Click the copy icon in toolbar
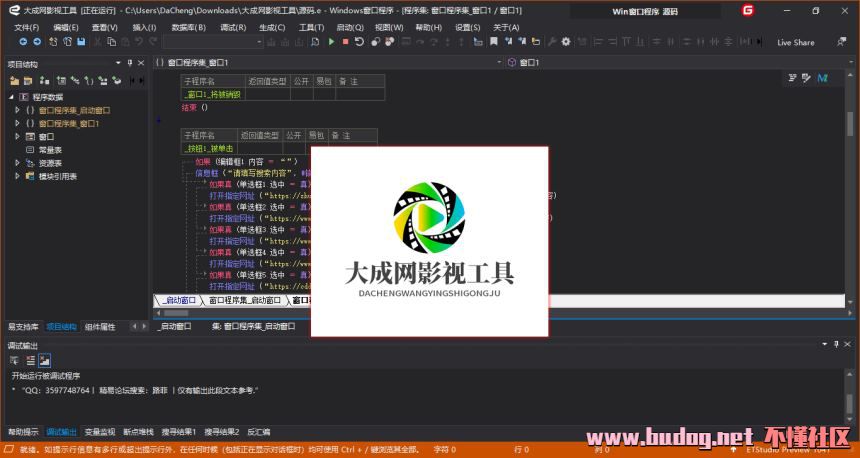This screenshot has height=458, width=860. point(111,42)
